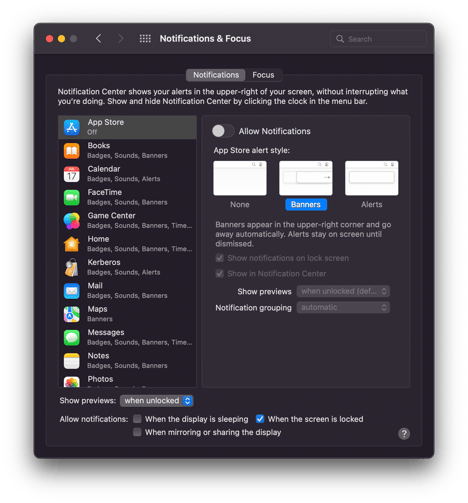The image size is (468, 503).
Task: Click the Home app icon
Action: [71, 244]
